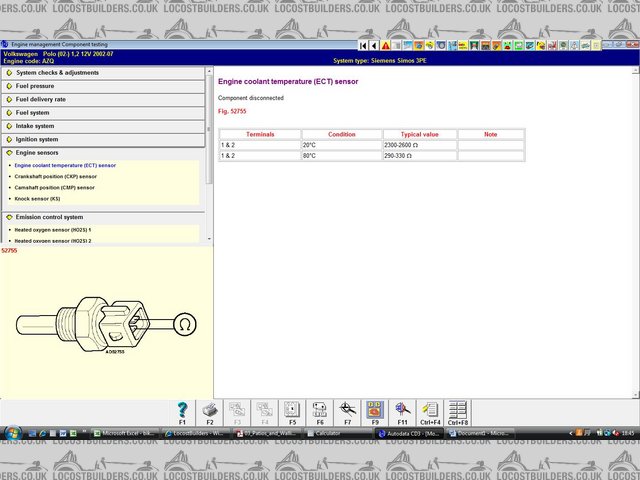Click the left panel scrollbar thumb
Viewport: 640px width, 480px height.
209,129
